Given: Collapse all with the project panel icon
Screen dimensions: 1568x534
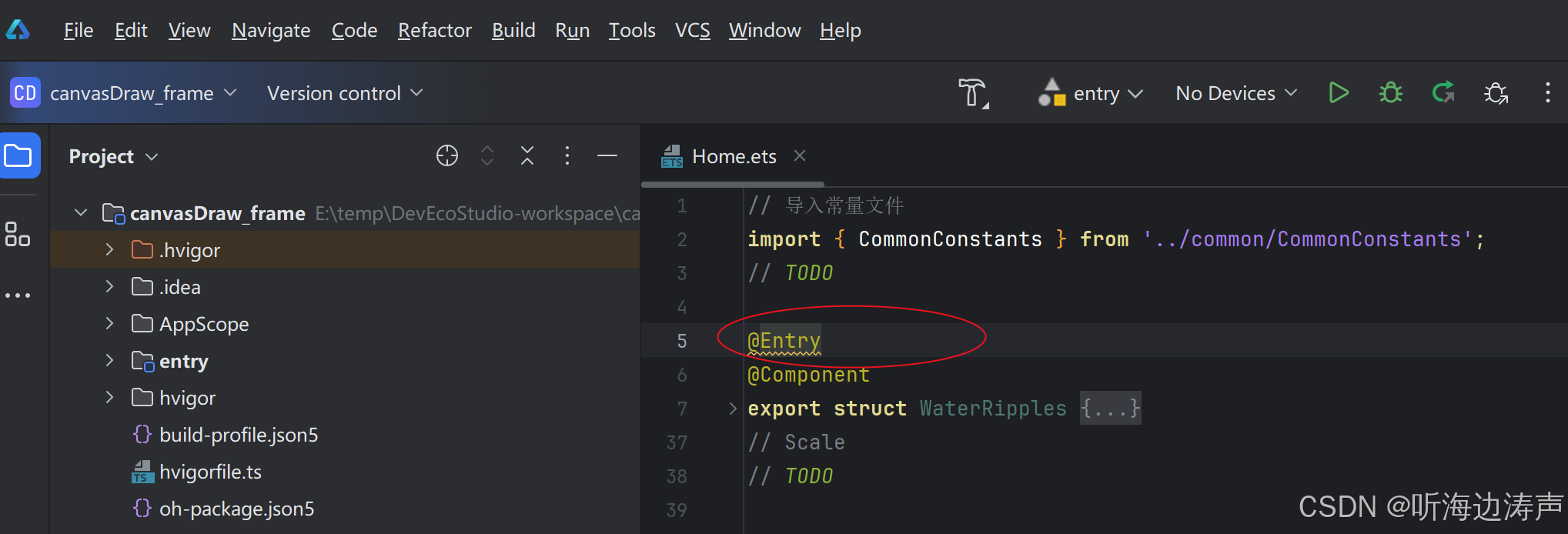Looking at the screenshot, I should pos(527,156).
